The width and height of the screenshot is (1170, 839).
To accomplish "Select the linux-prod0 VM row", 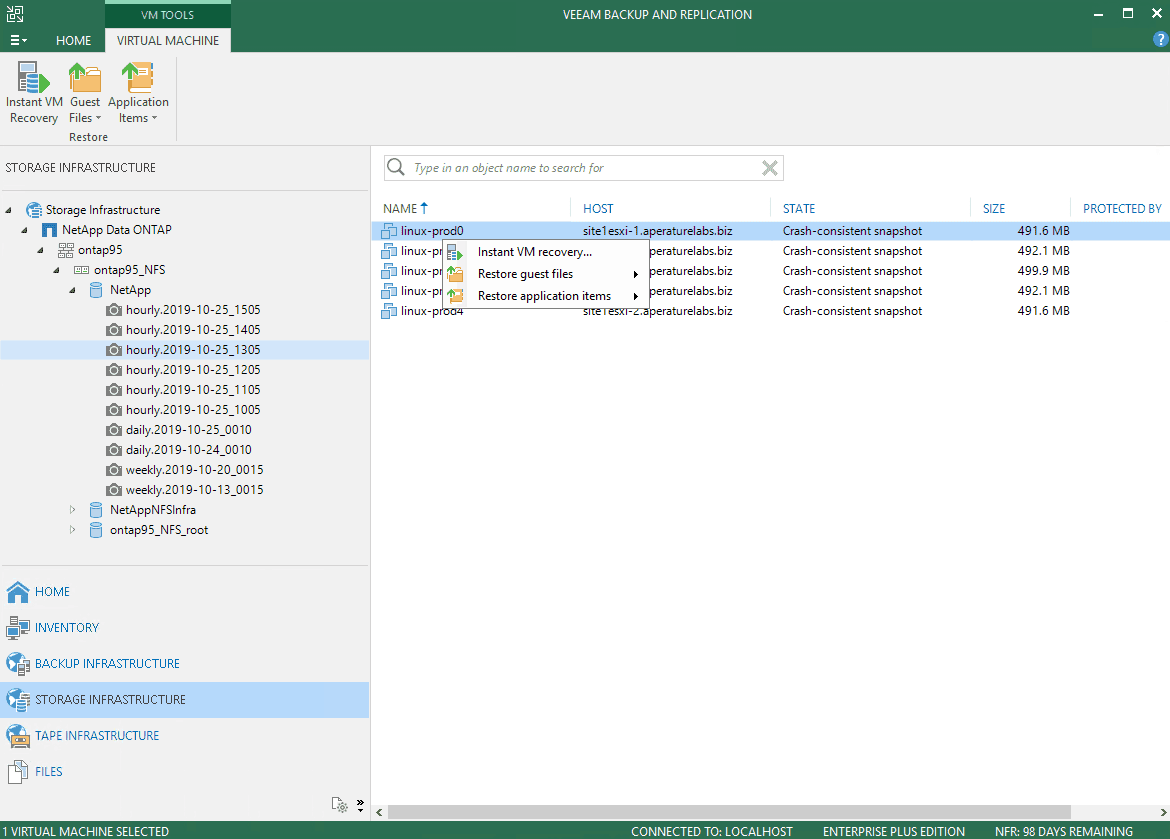I will pyautogui.click(x=771, y=231).
